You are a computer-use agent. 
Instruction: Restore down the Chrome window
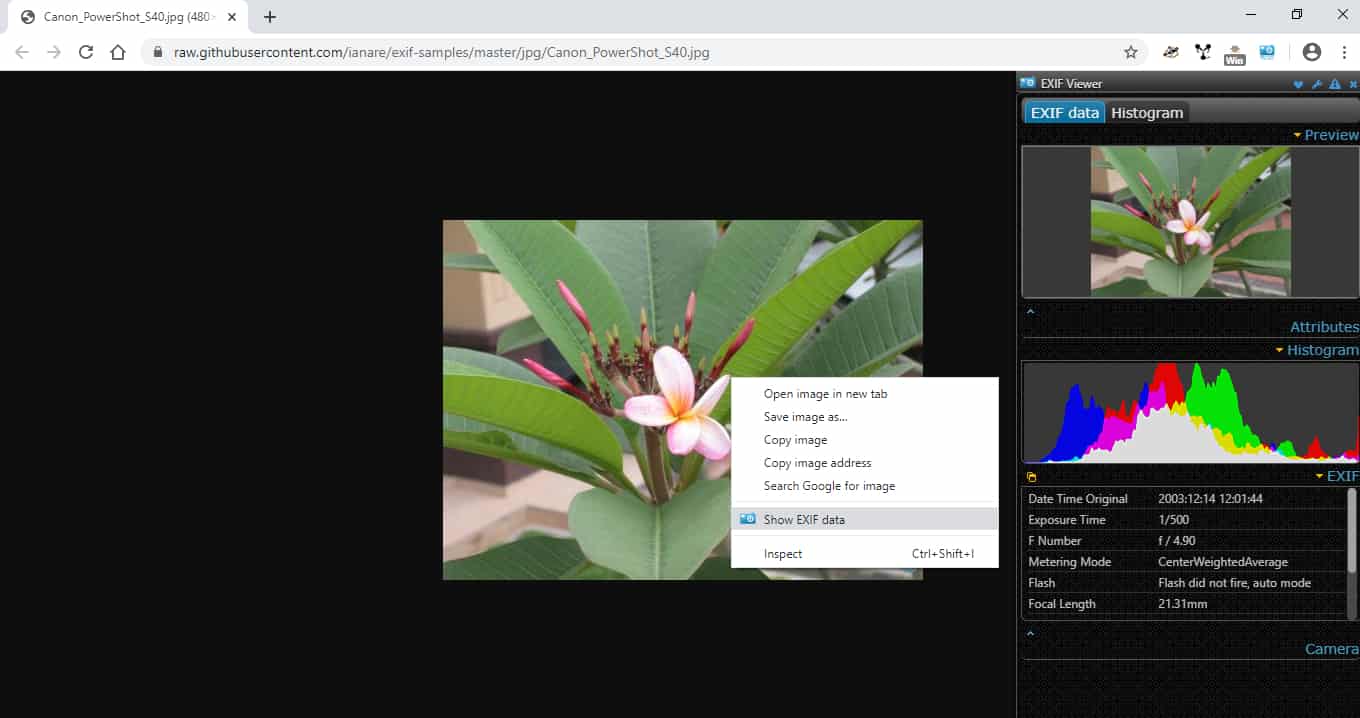[1297, 15]
